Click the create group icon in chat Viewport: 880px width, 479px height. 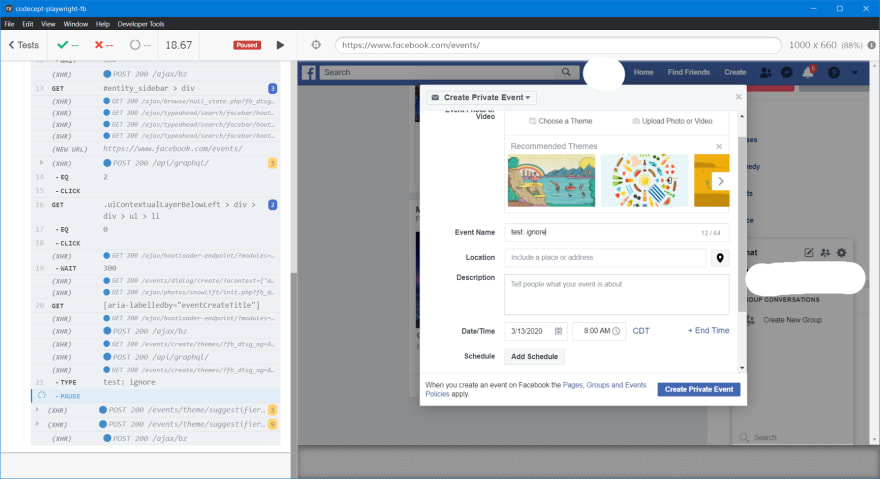click(x=825, y=253)
